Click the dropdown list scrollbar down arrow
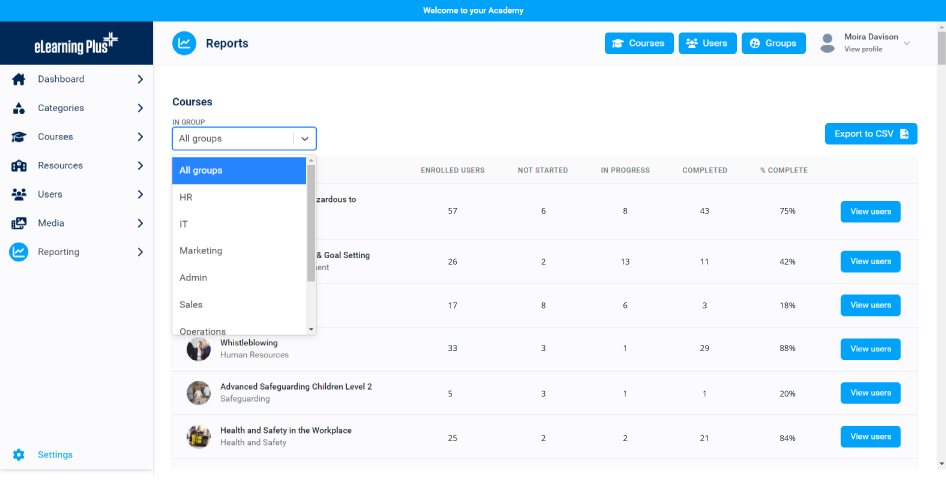 coord(311,329)
